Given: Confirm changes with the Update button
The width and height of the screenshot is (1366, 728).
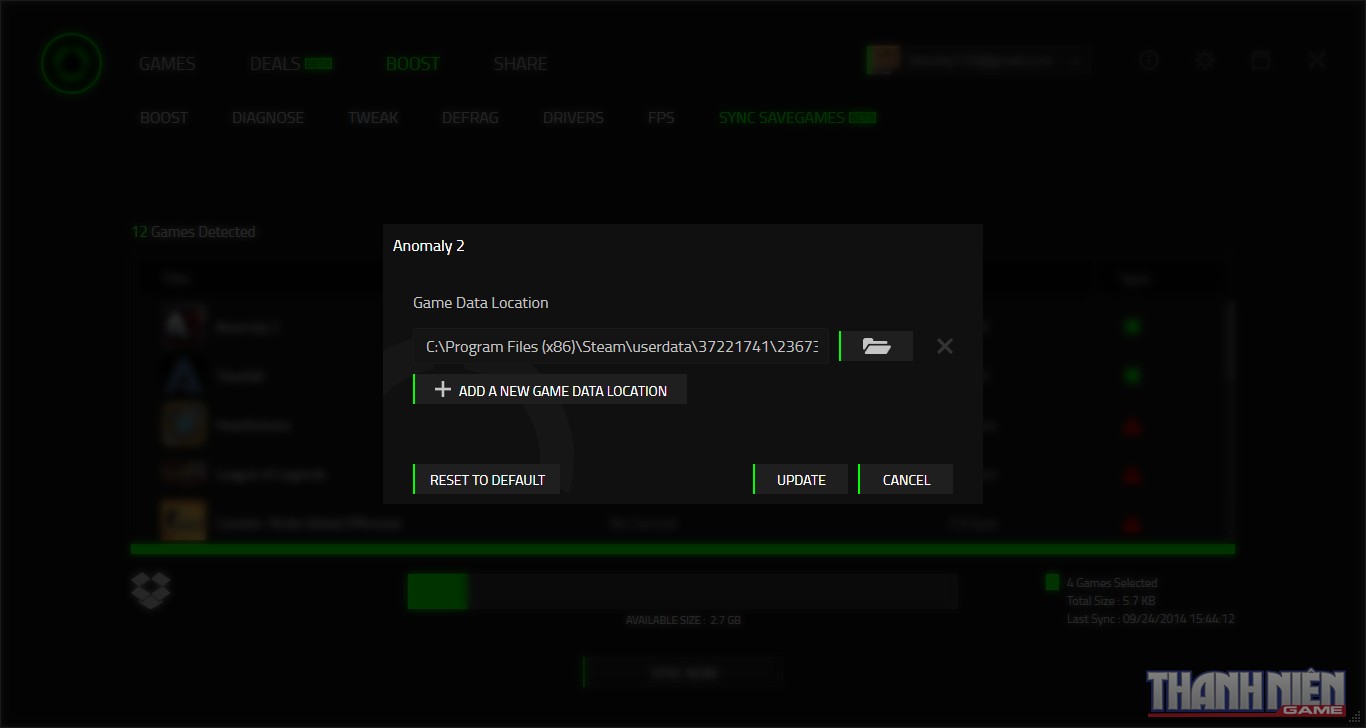Looking at the screenshot, I should (801, 479).
